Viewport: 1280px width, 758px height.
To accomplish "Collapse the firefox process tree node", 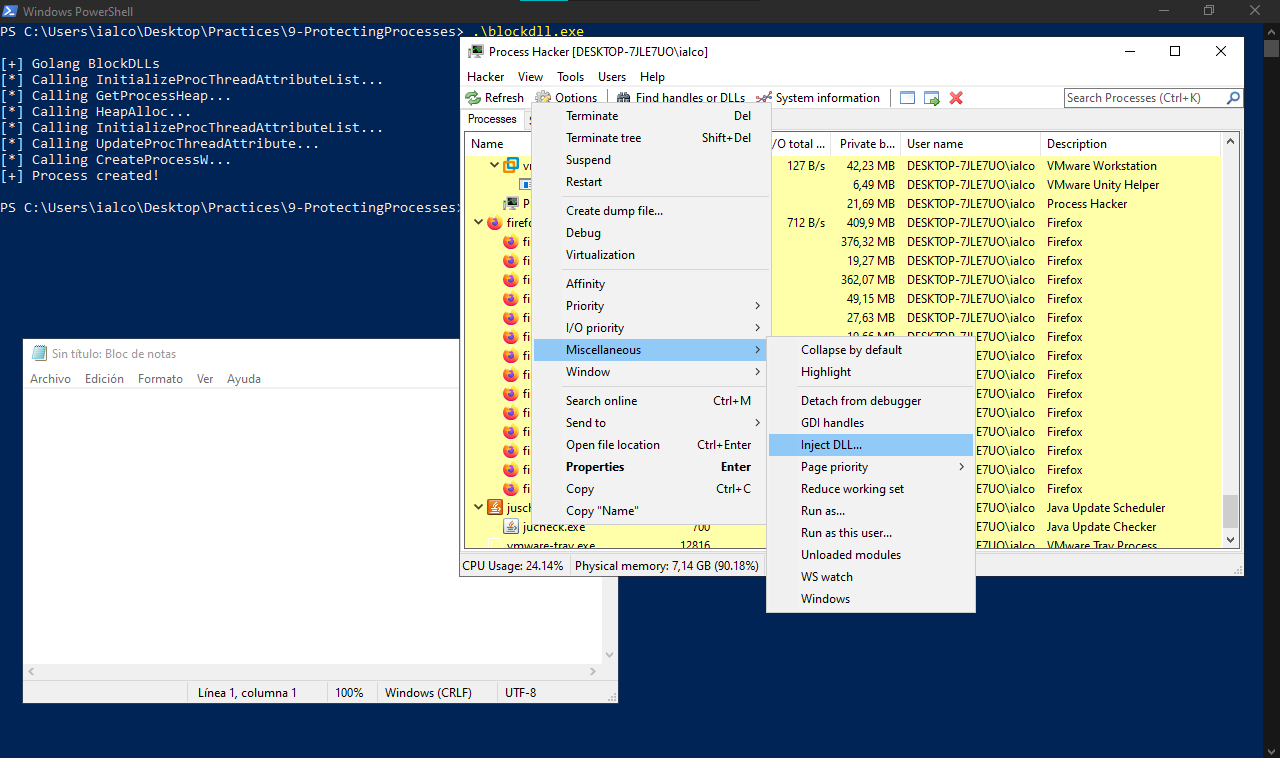I will coord(478,223).
